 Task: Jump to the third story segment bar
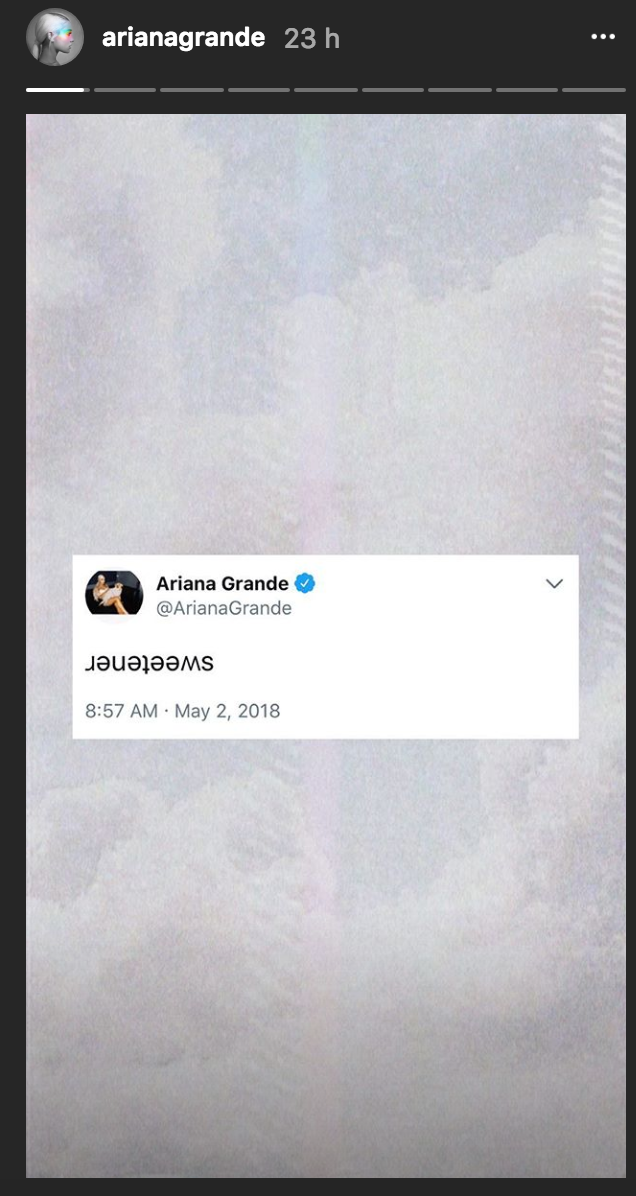pyautogui.click(x=192, y=90)
